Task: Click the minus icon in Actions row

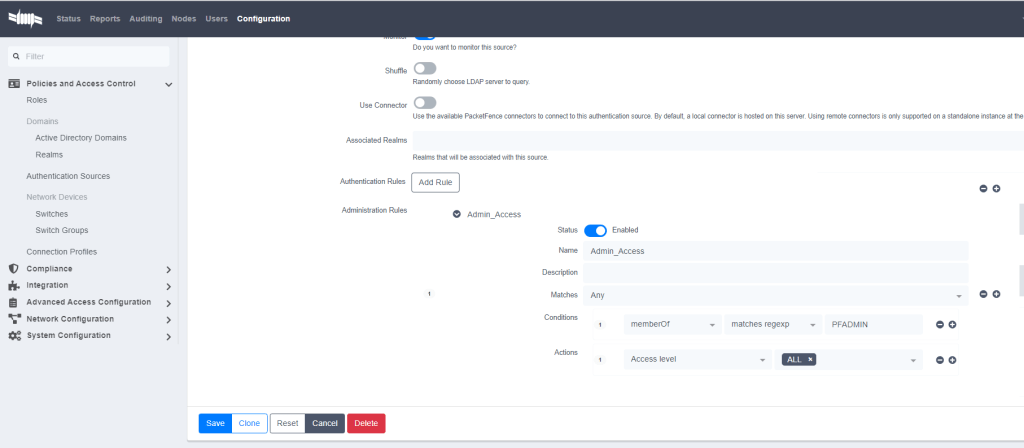Action: coord(939,360)
